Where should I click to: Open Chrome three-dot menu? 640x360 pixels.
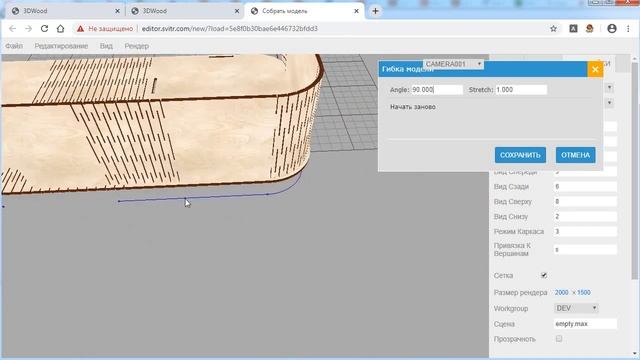tap(628, 29)
